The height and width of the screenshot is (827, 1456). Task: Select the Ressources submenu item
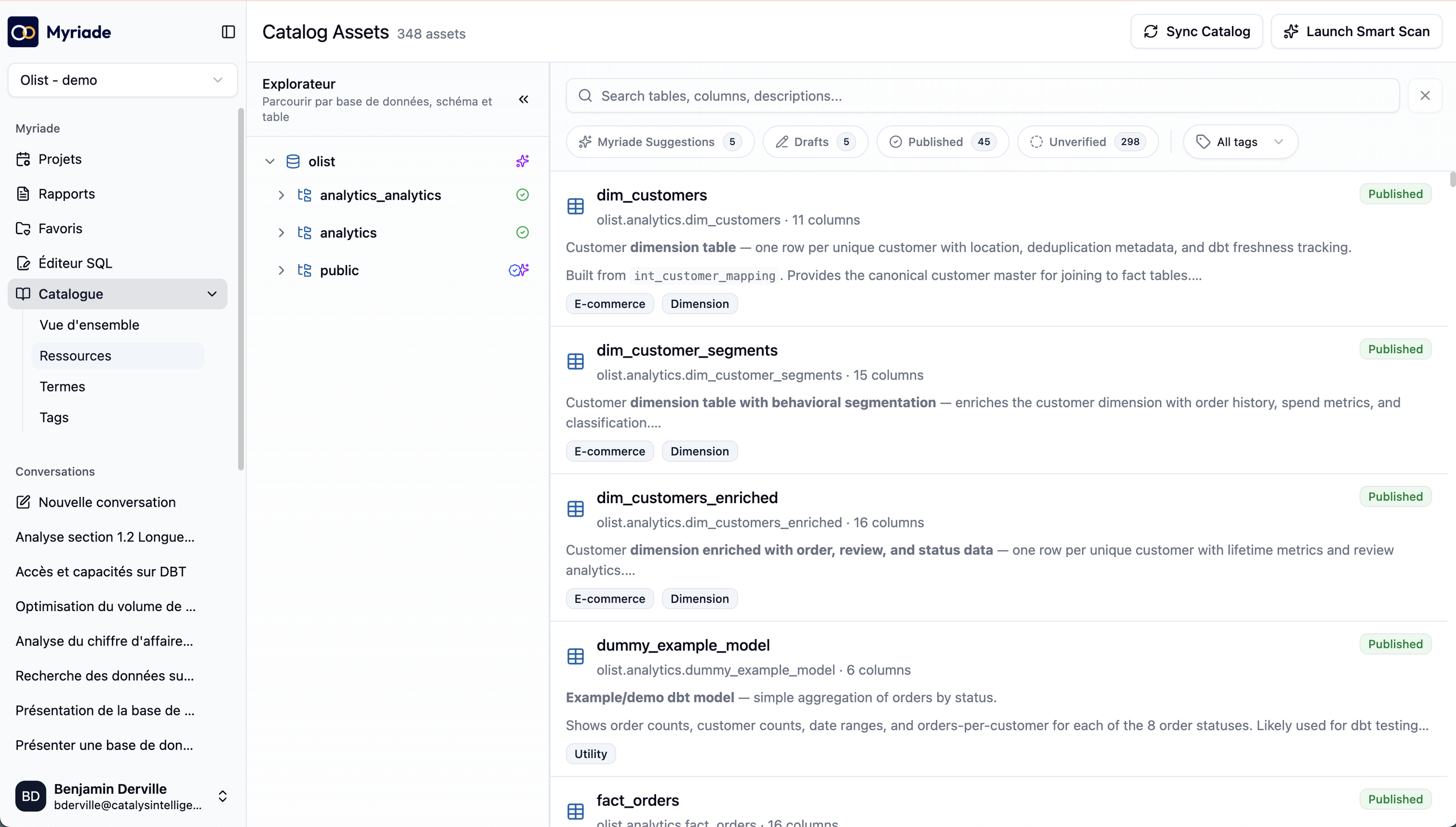click(x=118, y=356)
